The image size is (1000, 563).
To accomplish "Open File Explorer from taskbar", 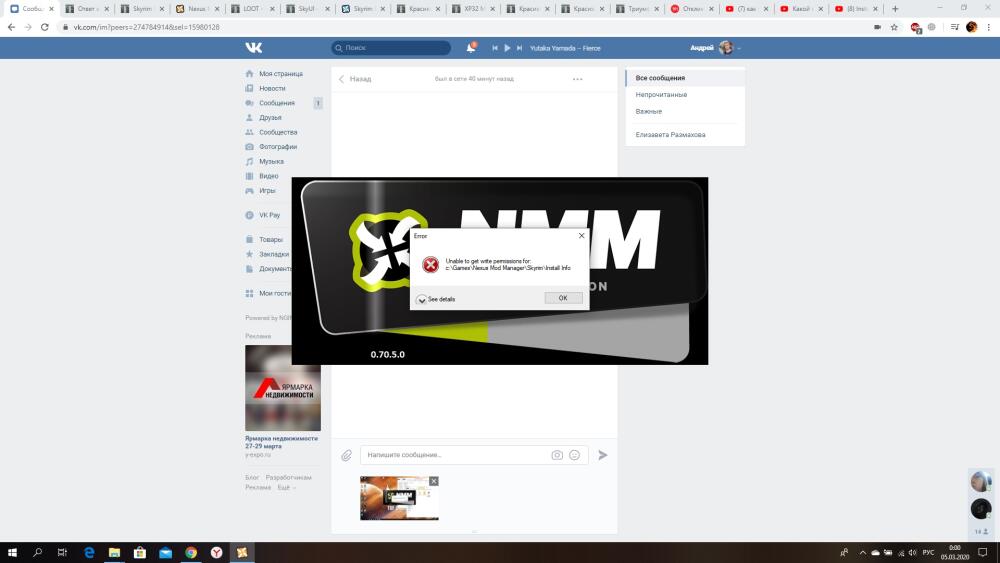I will (x=114, y=553).
